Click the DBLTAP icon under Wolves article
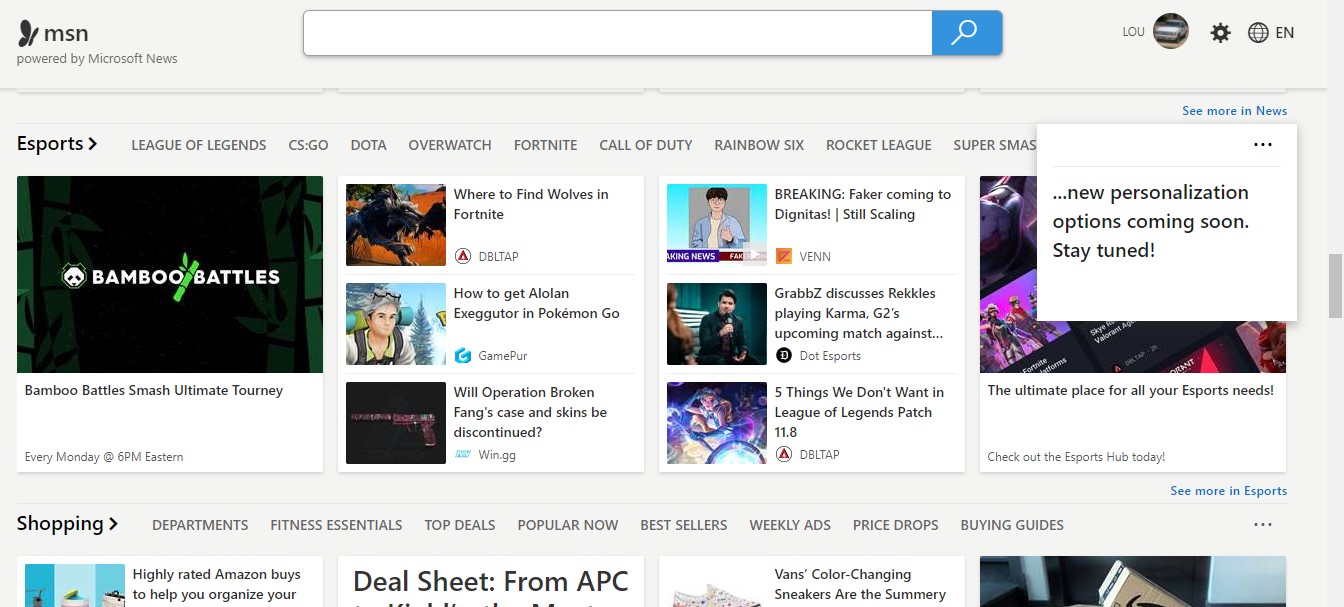The height and width of the screenshot is (607, 1344). (463, 256)
